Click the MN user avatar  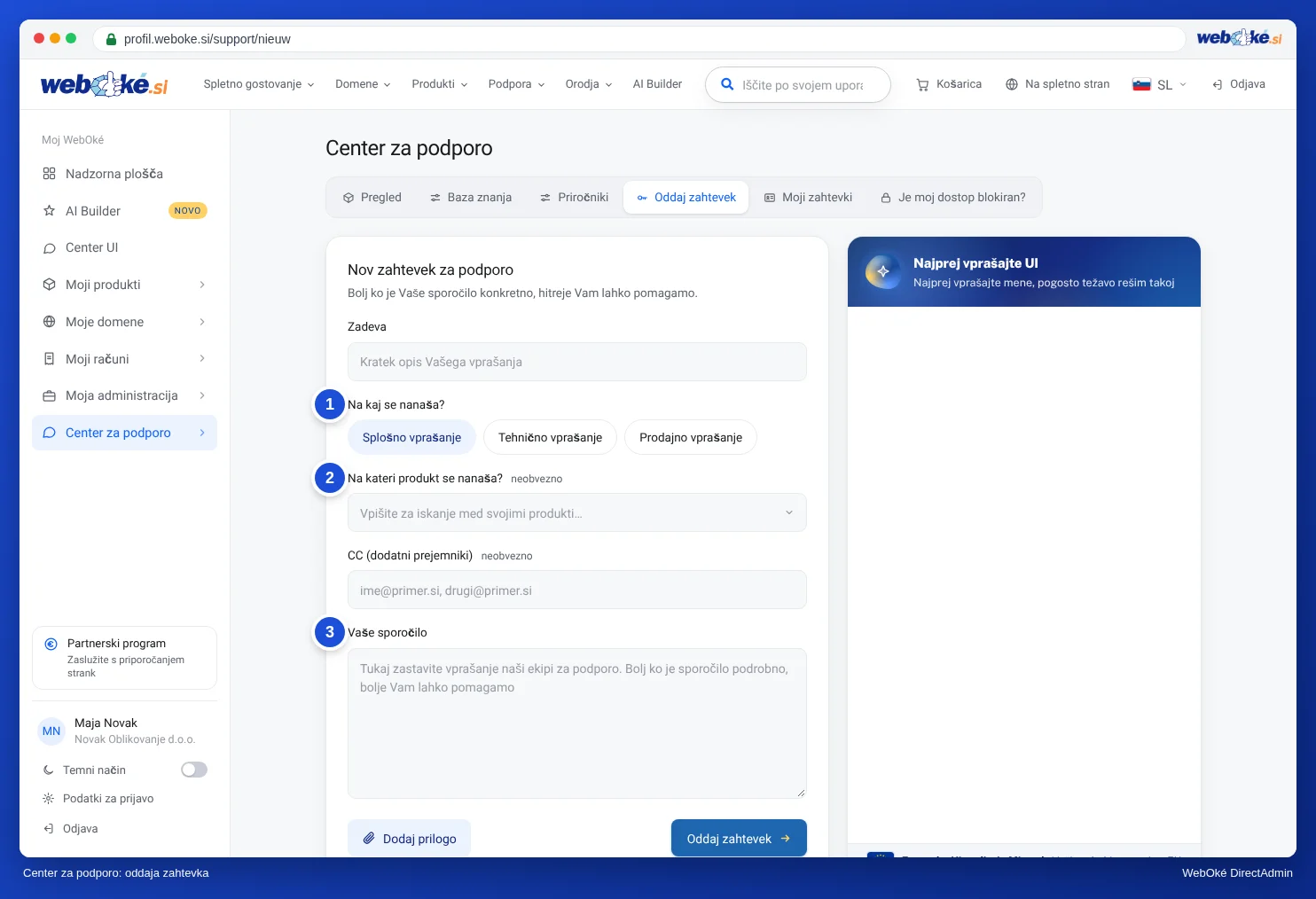(x=51, y=731)
